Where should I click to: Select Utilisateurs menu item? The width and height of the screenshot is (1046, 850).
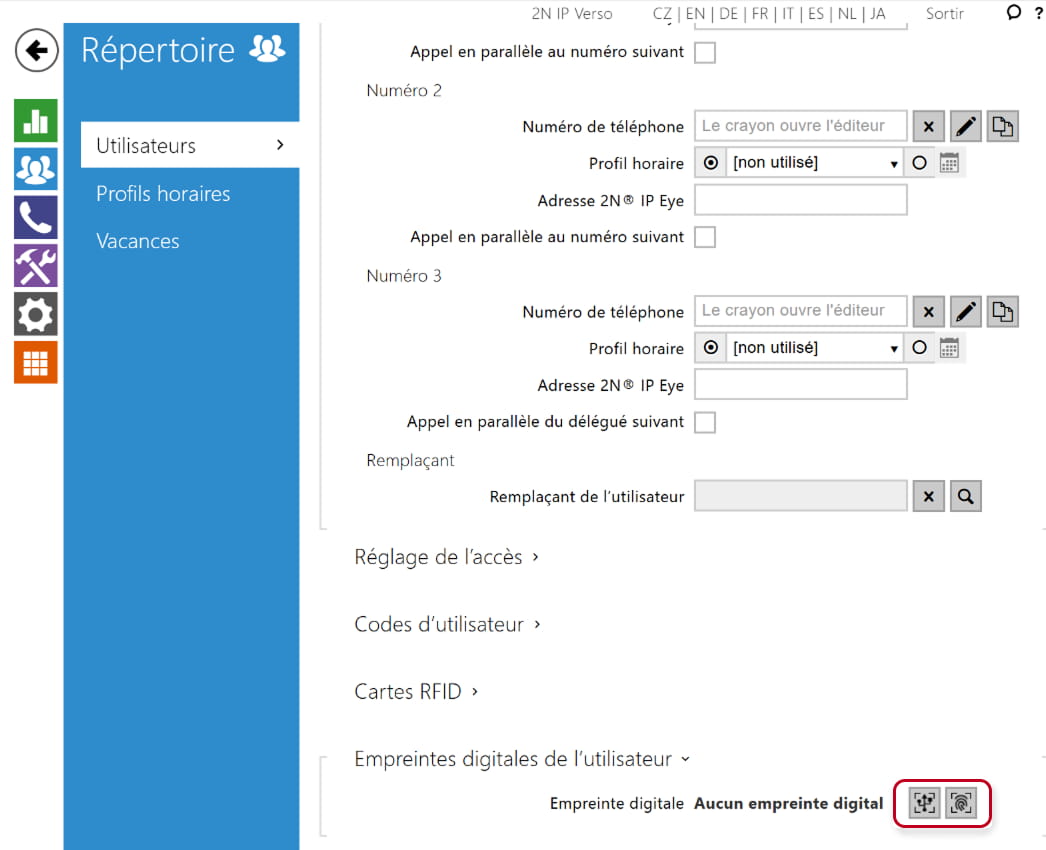[190, 145]
